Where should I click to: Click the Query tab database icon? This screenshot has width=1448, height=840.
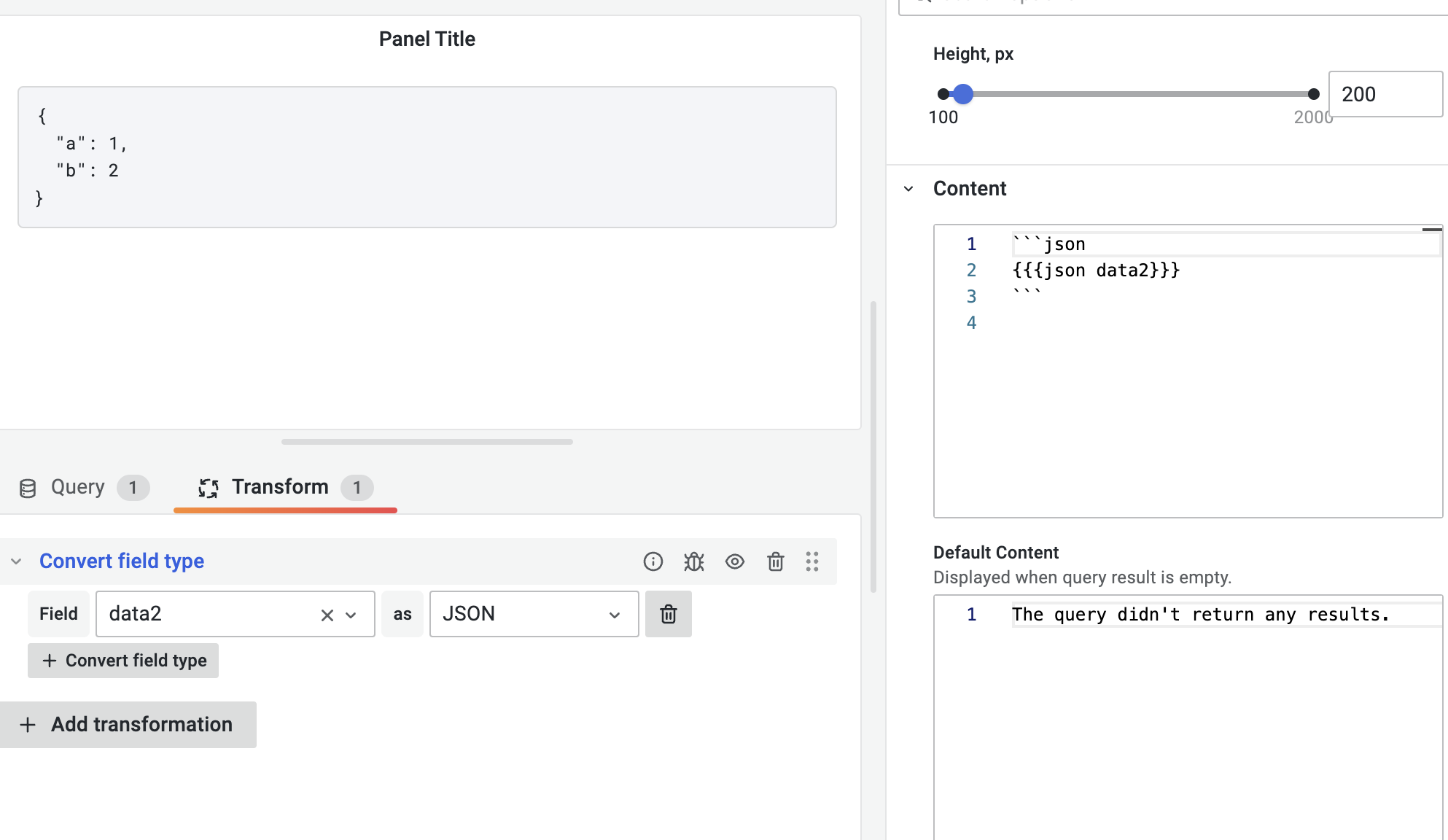coord(27,487)
